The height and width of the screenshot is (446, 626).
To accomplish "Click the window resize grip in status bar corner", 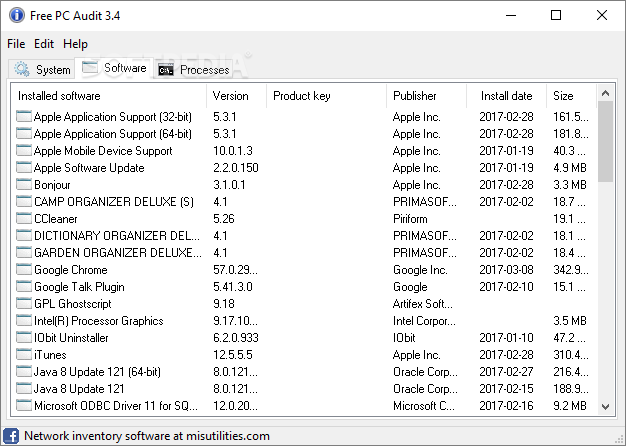I will pyautogui.click(x=620, y=440).
